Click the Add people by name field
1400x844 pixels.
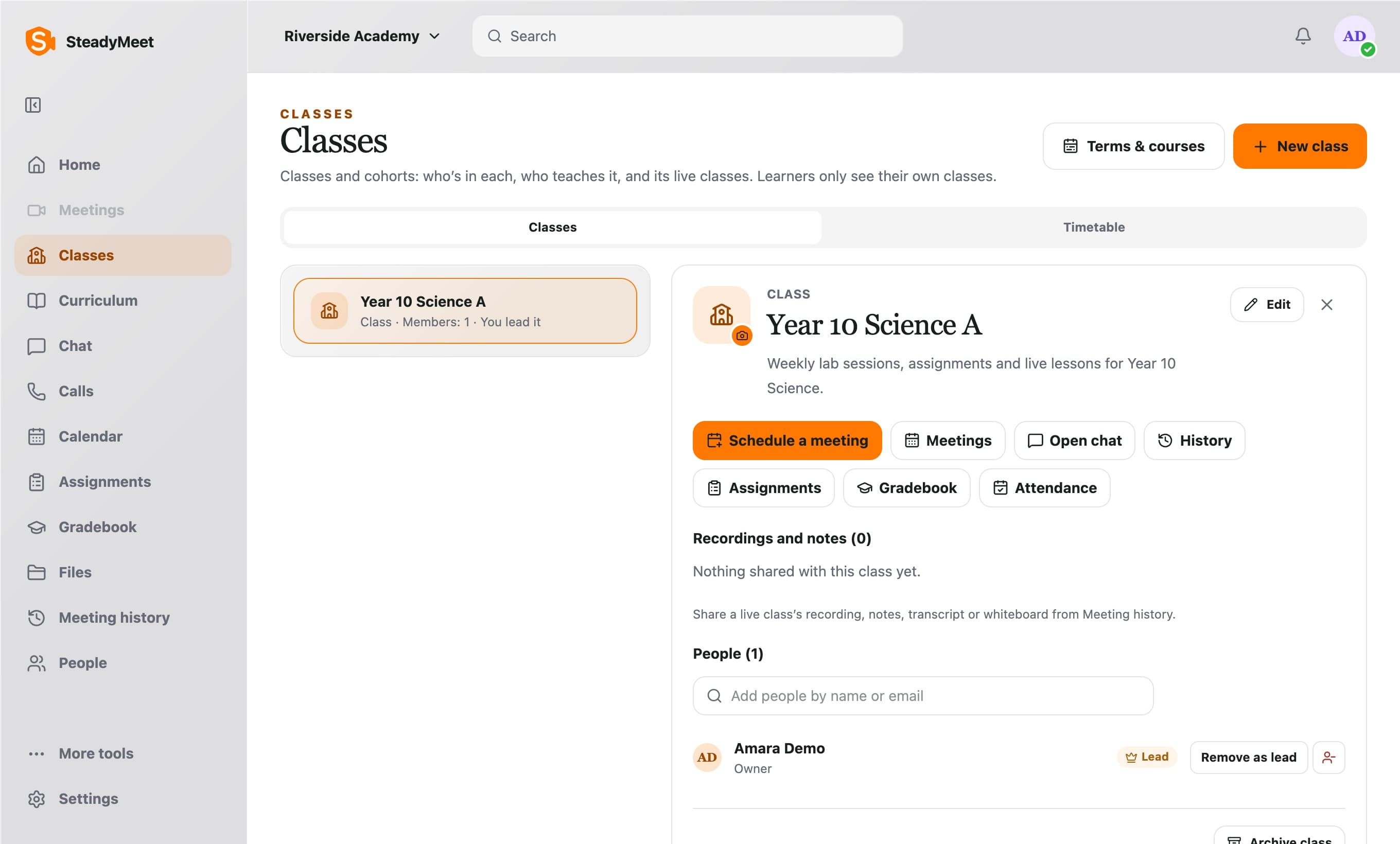pyautogui.click(x=923, y=696)
